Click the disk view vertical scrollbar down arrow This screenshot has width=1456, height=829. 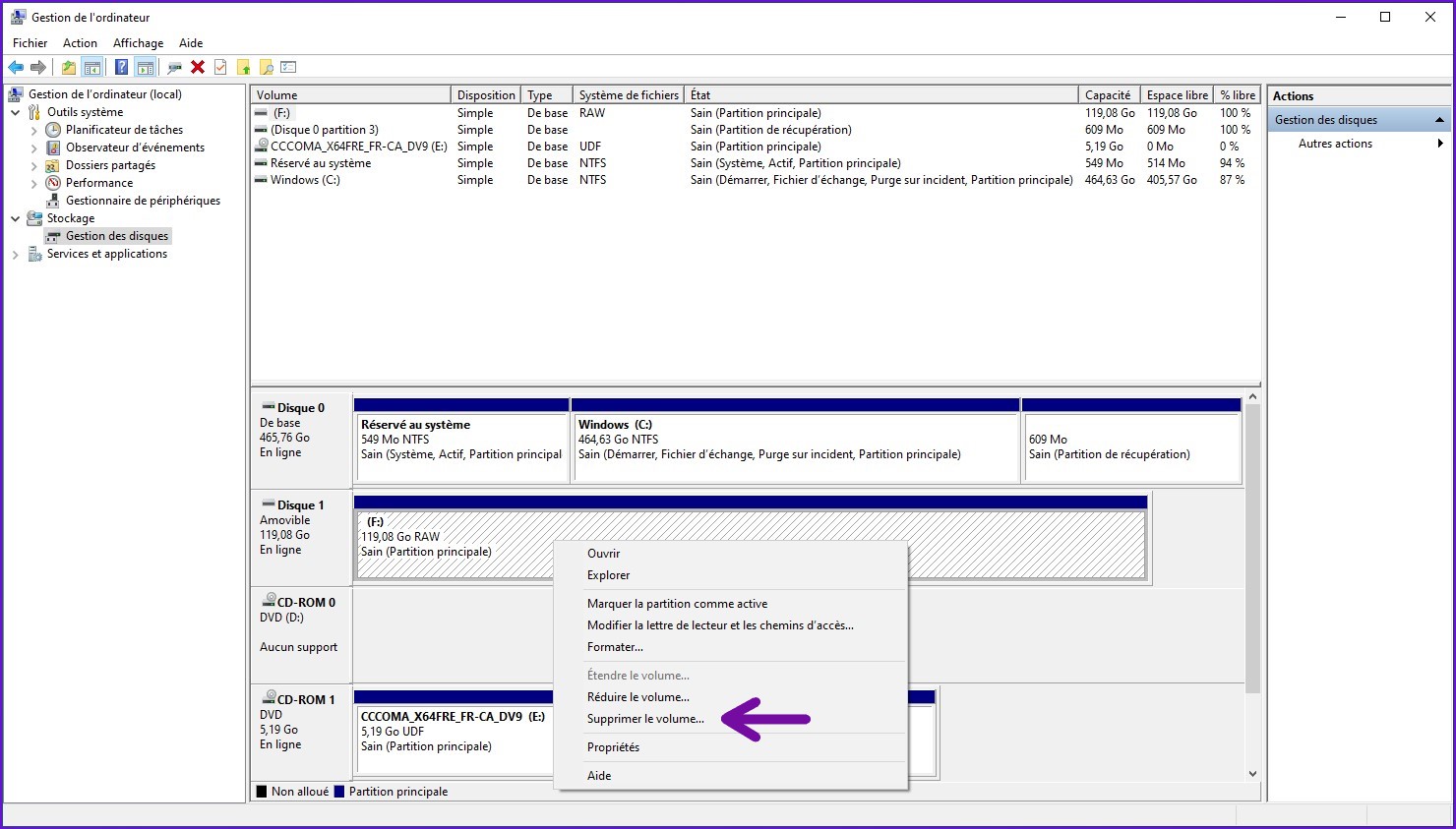1252,774
